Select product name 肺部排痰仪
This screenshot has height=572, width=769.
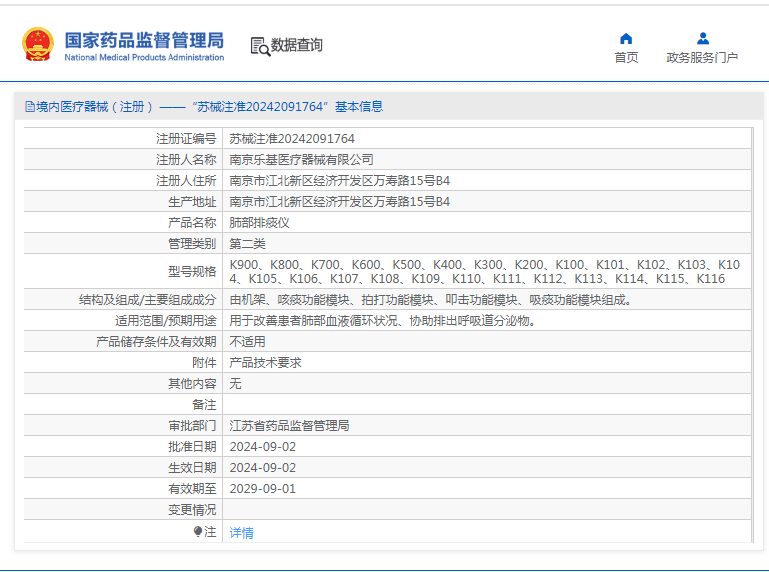(x=259, y=223)
